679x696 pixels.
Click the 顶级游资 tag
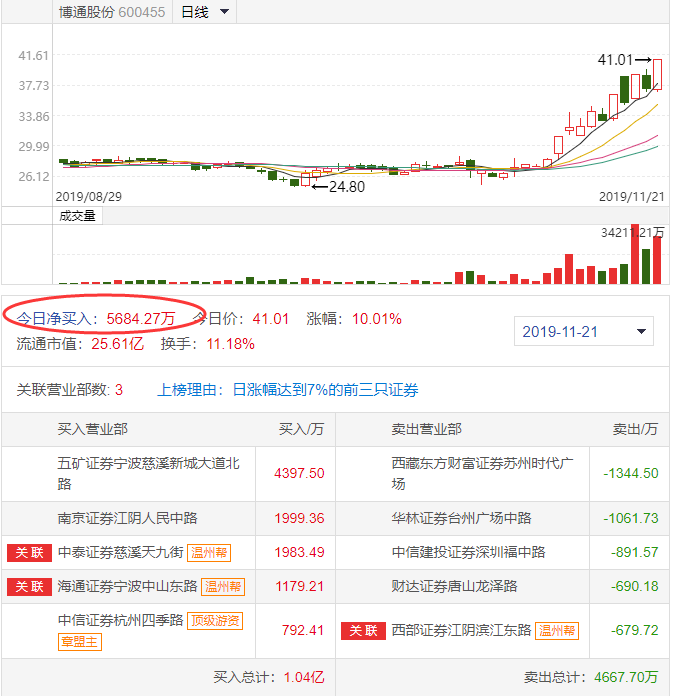coord(215,620)
